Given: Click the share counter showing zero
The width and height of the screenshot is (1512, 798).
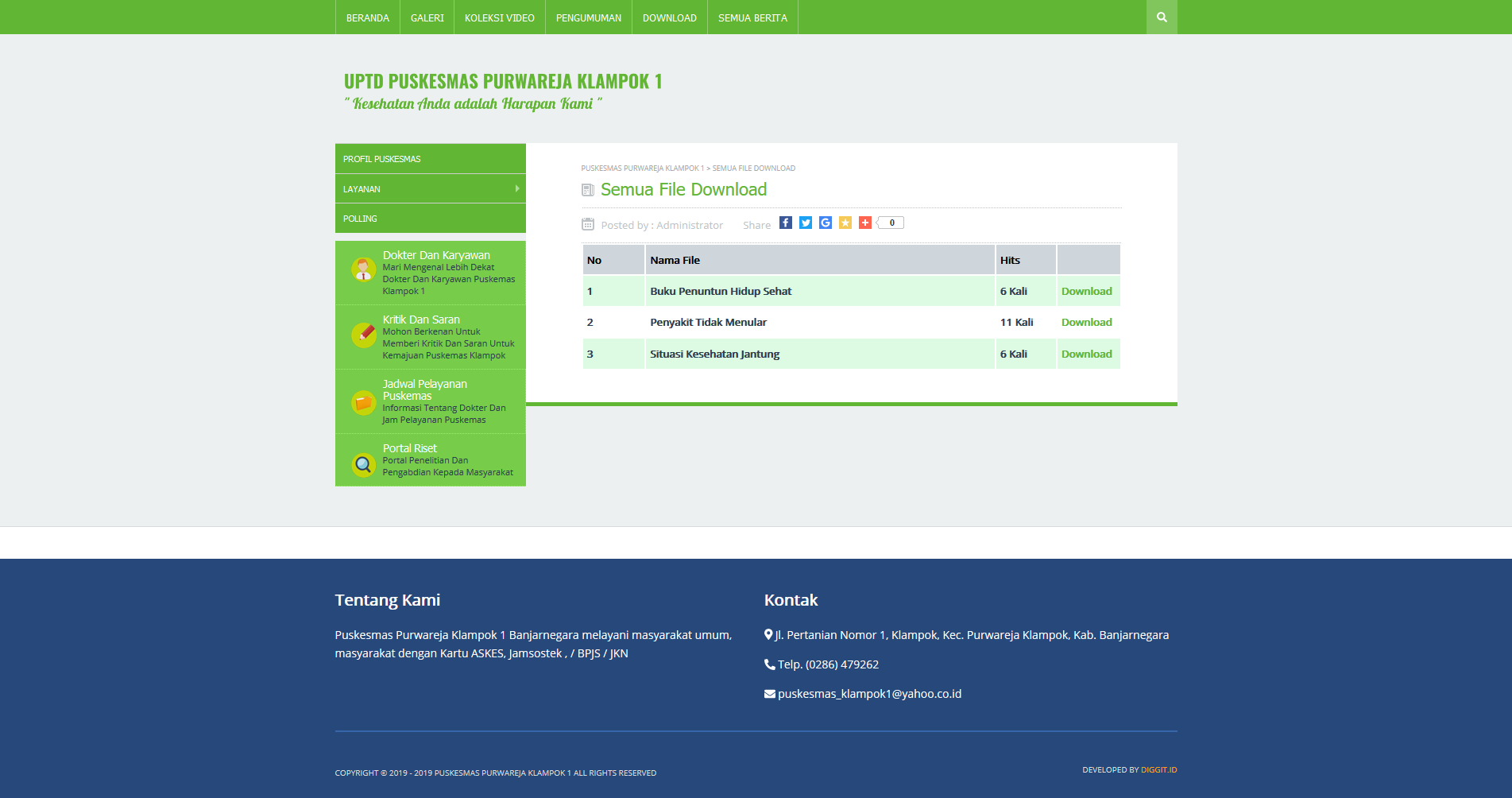Looking at the screenshot, I should coord(890,223).
